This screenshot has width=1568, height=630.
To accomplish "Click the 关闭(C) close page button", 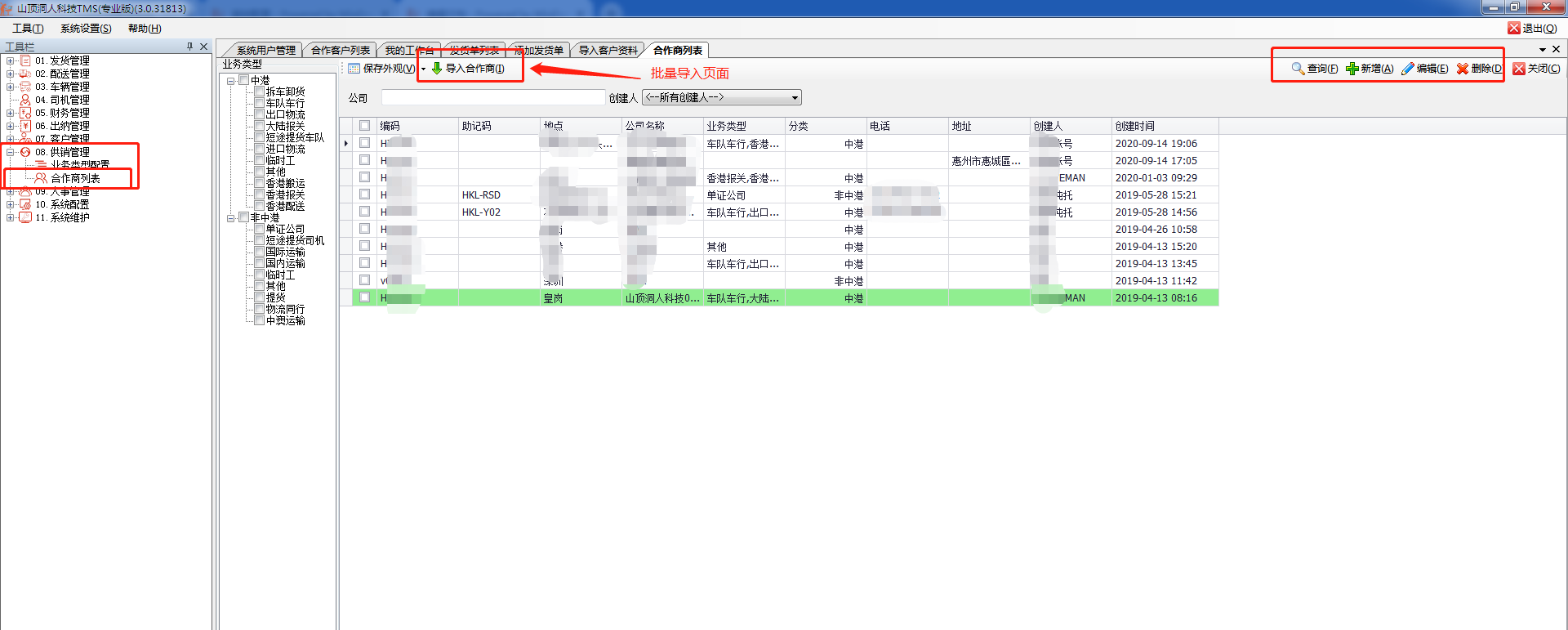I will pyautogui.click(x=1536, y=69).
